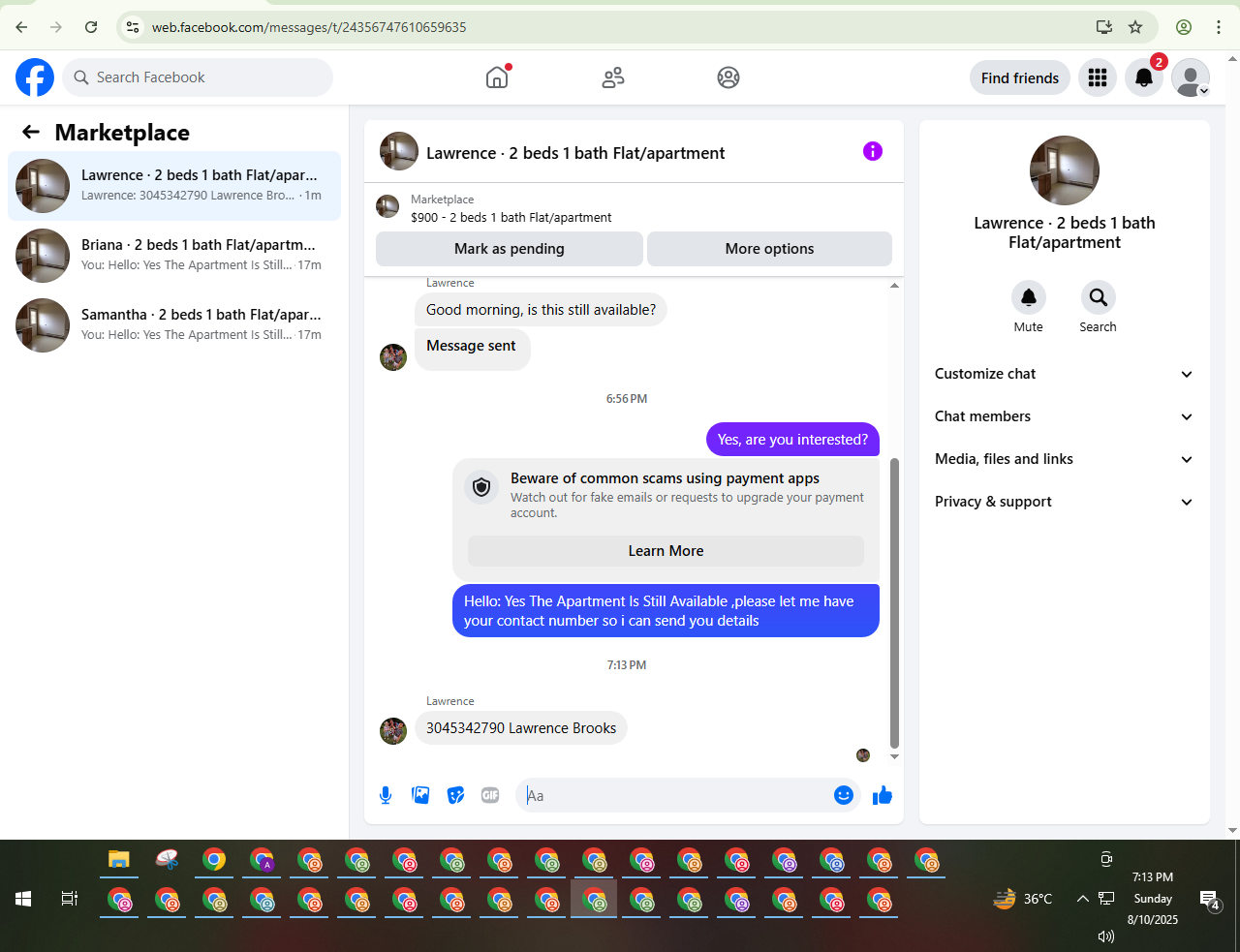This screenshot has width=1240, height=952.
Task: Click the Search Facebook field
Action: [x=198, y=77]
